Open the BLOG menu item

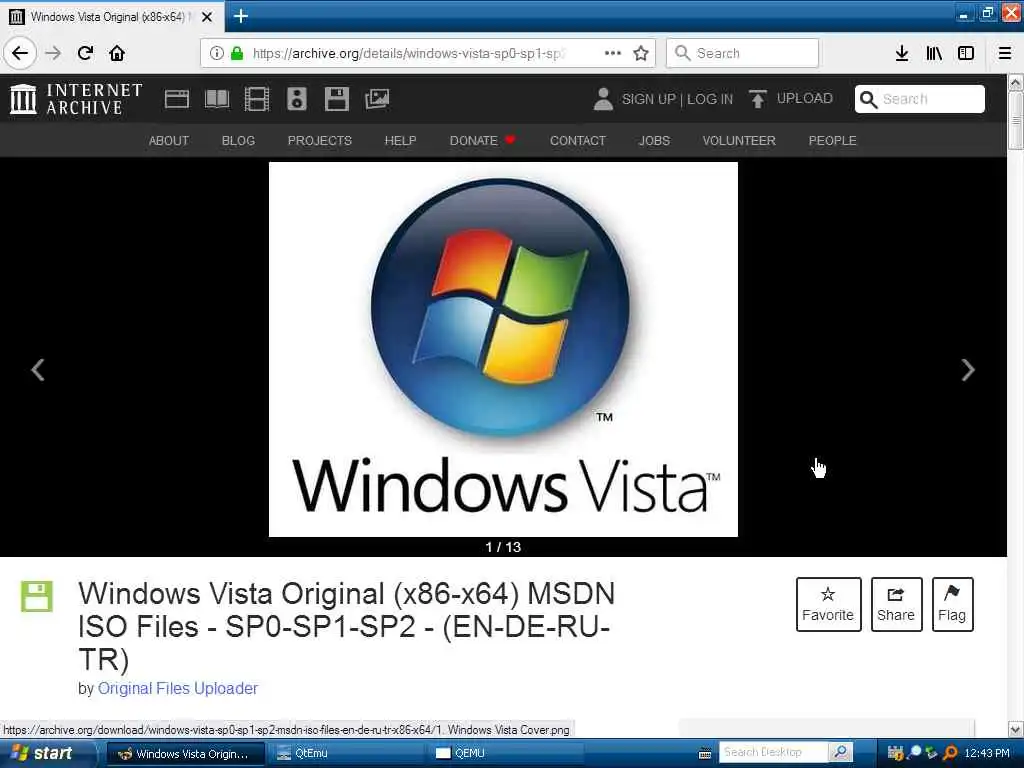[x=238, y=140]
